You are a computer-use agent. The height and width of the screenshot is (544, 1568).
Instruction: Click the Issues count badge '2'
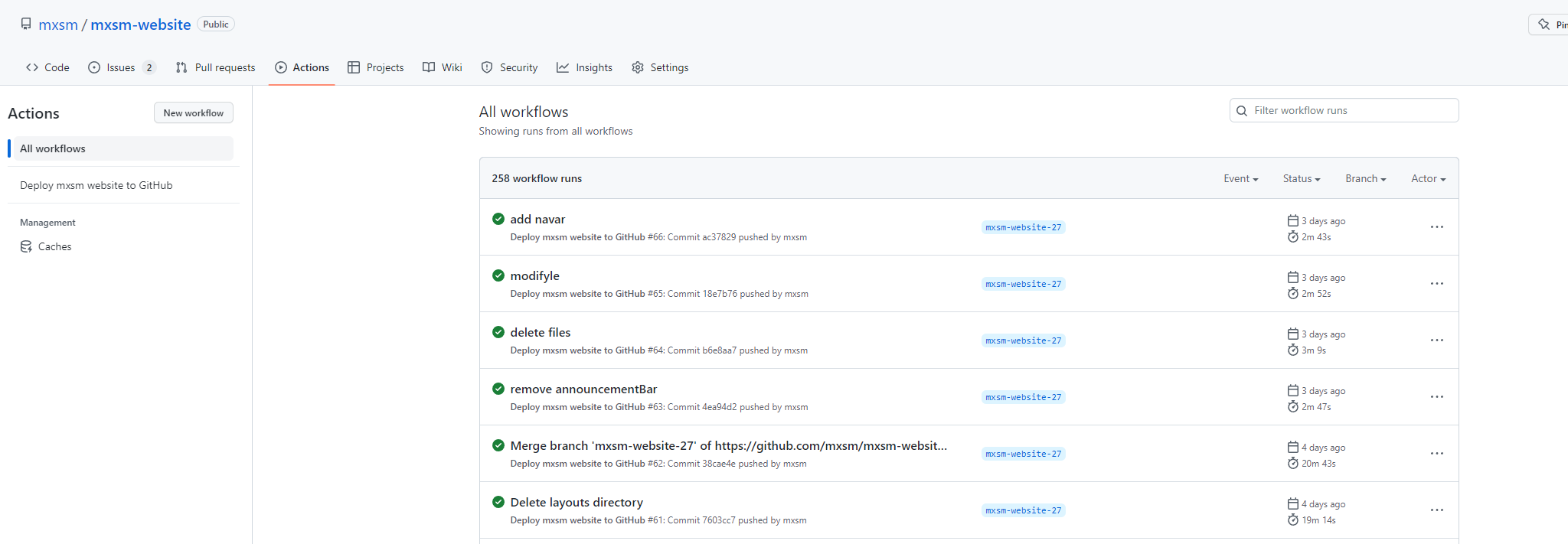click(x=149, y=67)
